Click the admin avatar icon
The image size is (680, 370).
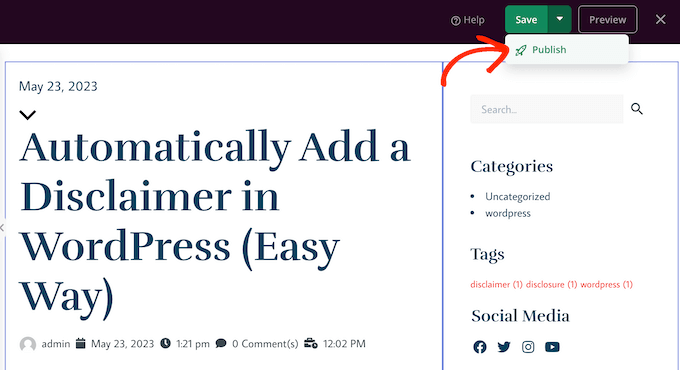(28, 344)
